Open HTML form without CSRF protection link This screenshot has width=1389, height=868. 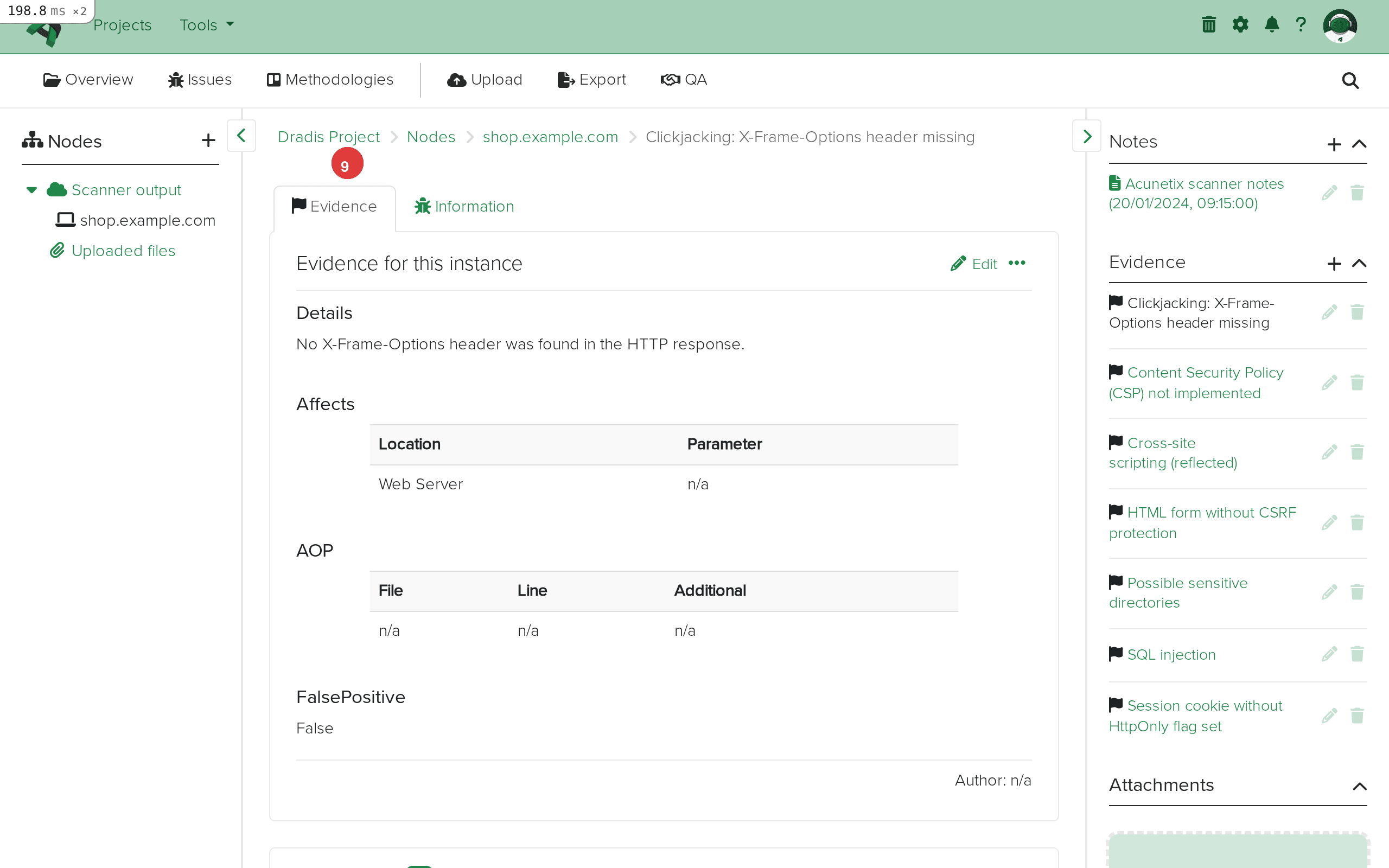[1202, 523]
